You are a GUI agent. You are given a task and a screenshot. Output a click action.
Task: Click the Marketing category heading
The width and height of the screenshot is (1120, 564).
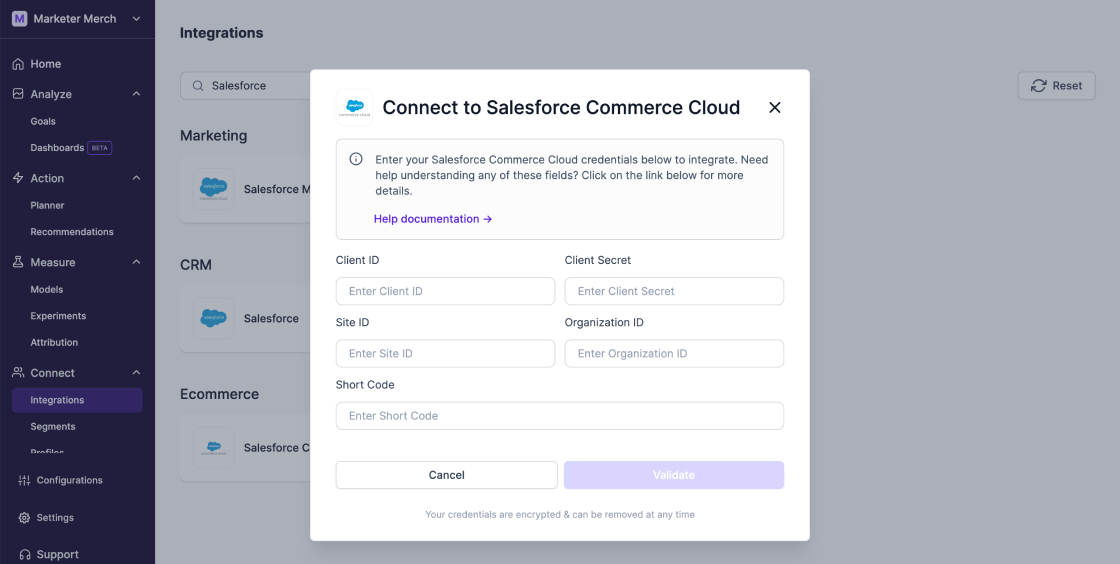tap(214, 136)
